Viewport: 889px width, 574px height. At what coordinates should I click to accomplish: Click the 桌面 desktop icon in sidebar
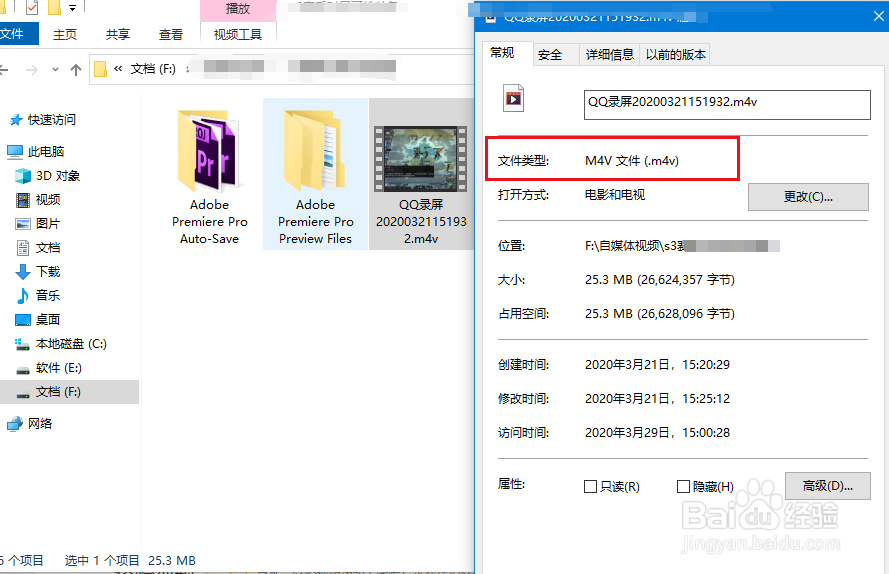click(x=23, y=320)
